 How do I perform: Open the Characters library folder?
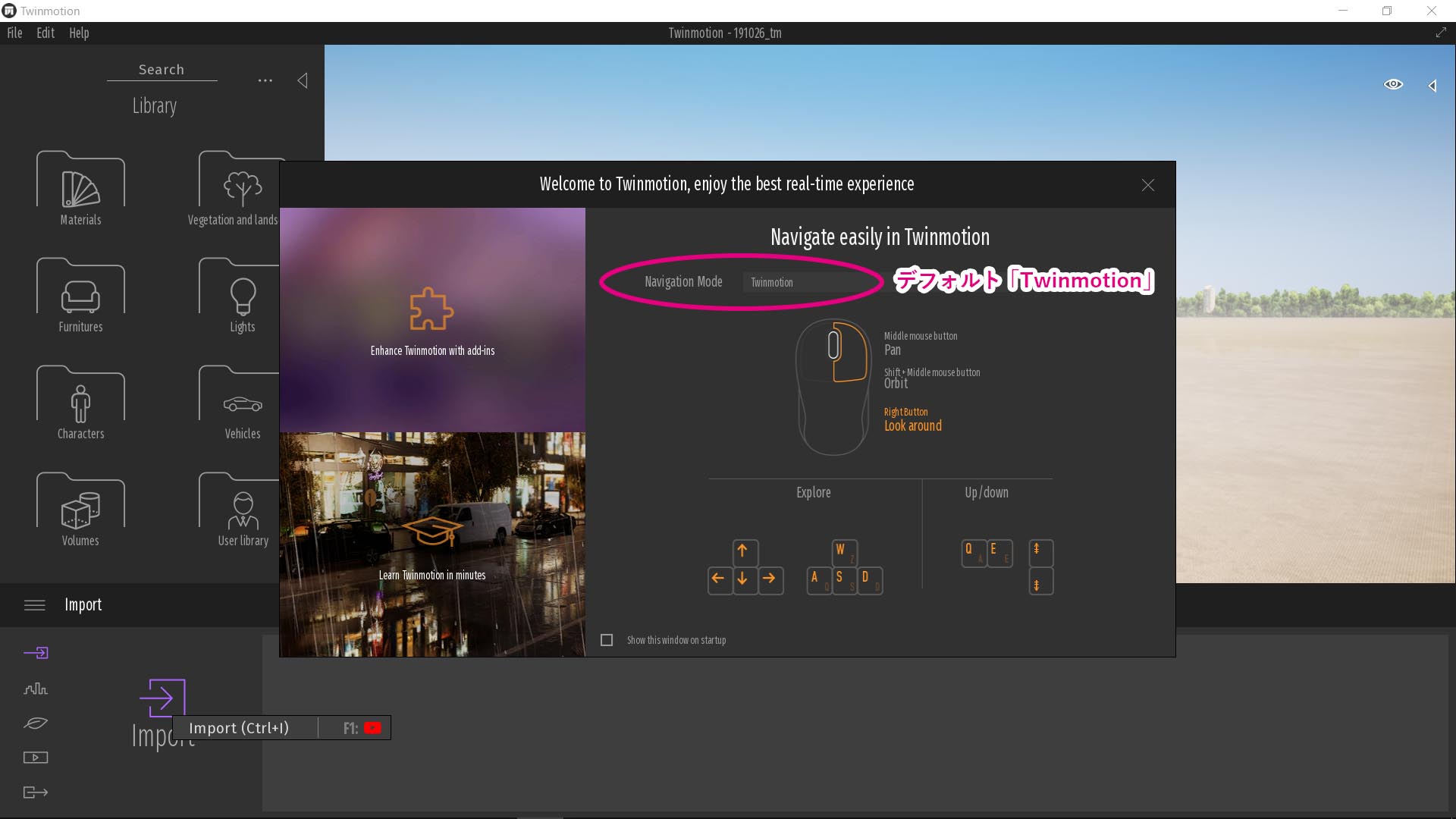[80, 403]
